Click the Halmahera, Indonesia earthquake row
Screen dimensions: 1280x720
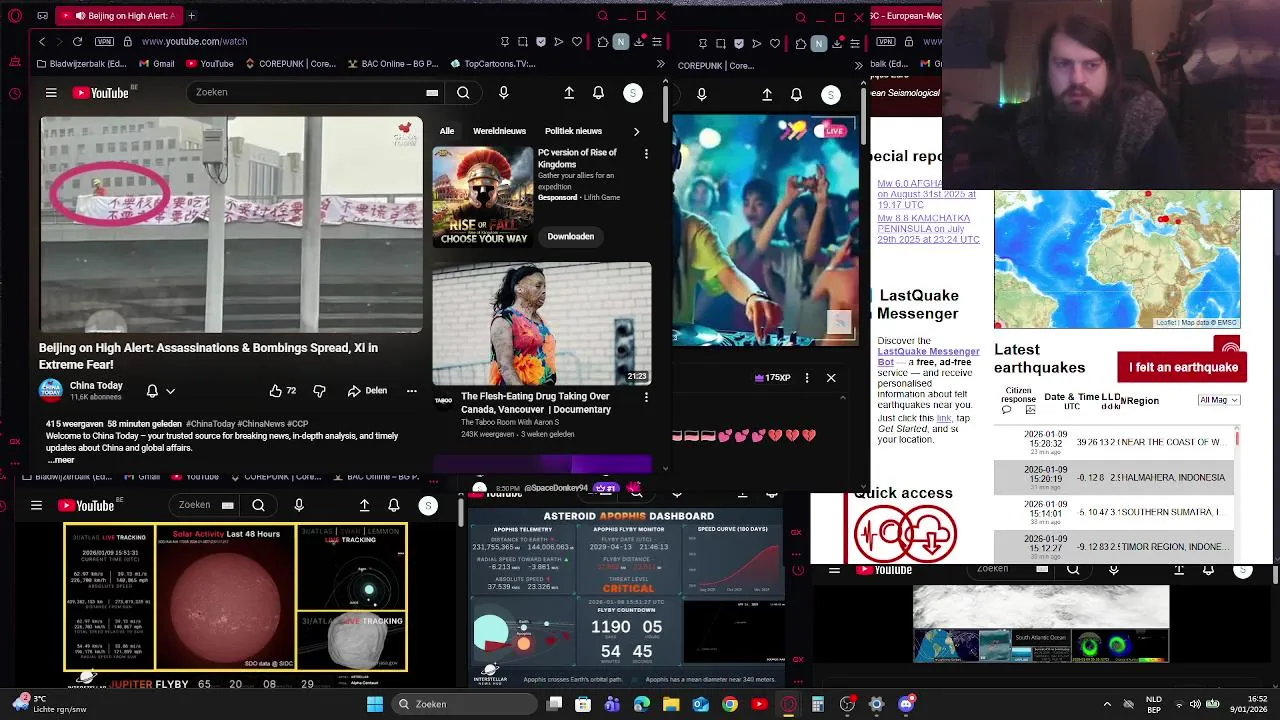coord(1115,477)
